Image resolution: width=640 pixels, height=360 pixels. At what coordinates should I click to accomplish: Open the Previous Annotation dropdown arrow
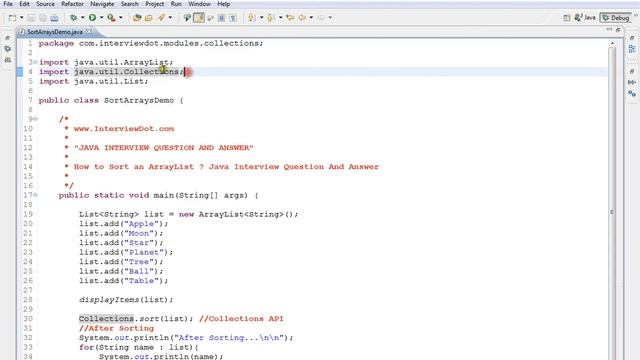280,18
